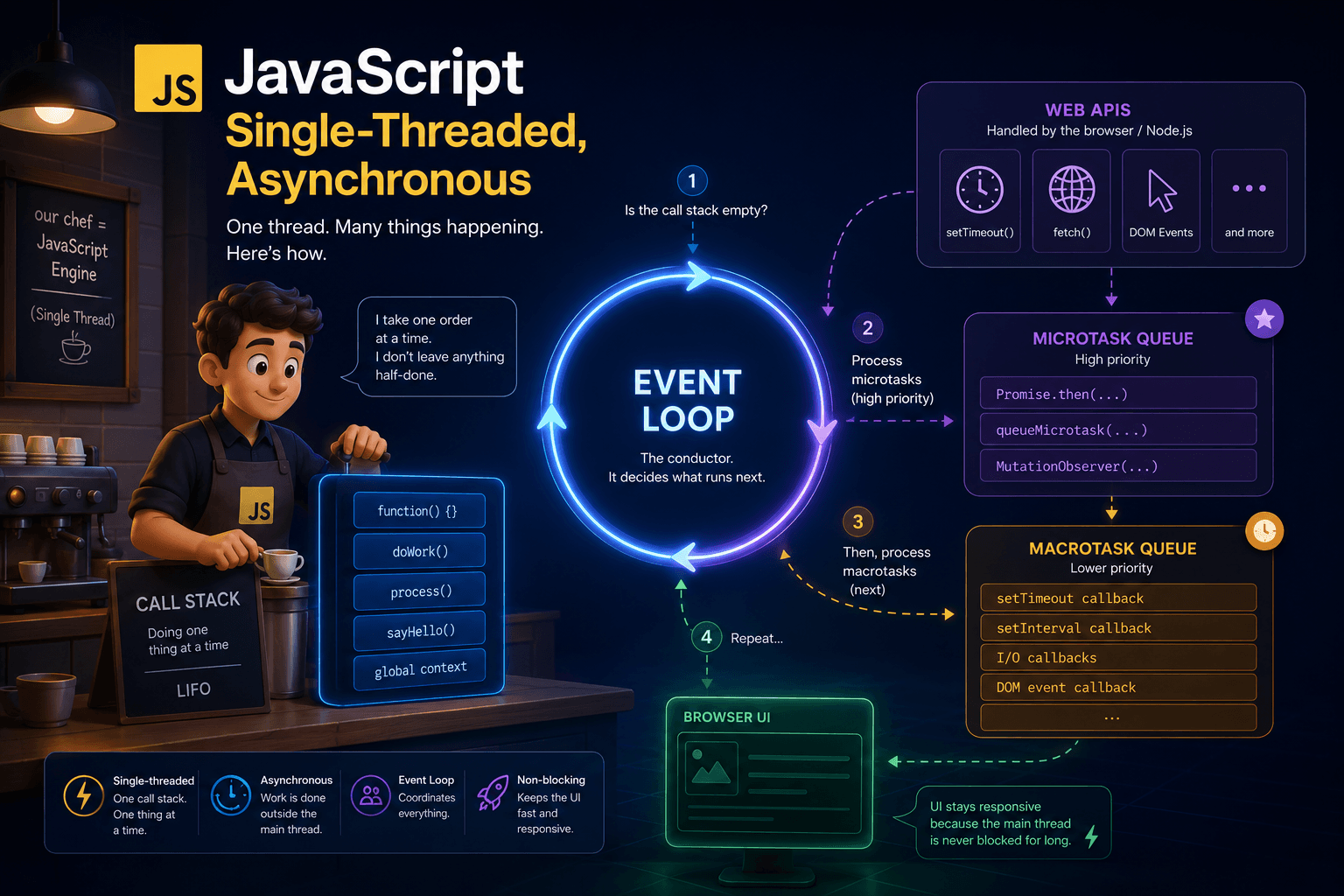
Task: Click the CALL STACK sign title
Action: tap(187, 601)
